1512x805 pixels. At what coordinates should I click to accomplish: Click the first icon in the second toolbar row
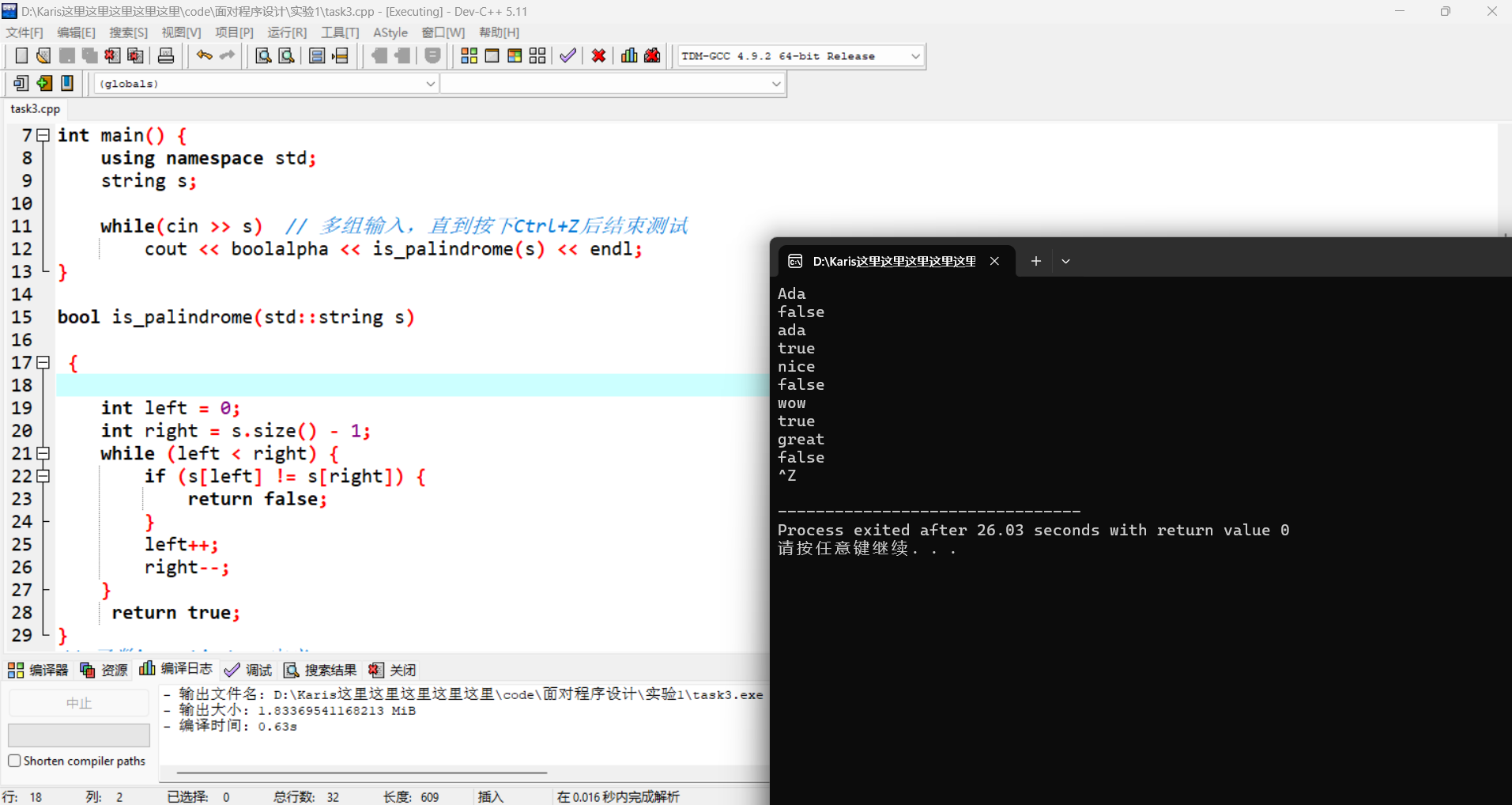(x=21, y=83)
